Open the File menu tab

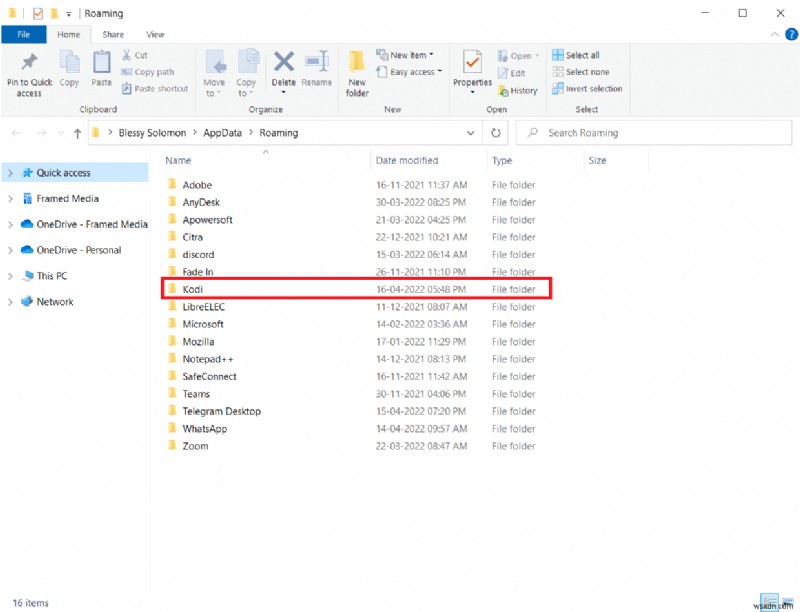click(x=23, y=35)
